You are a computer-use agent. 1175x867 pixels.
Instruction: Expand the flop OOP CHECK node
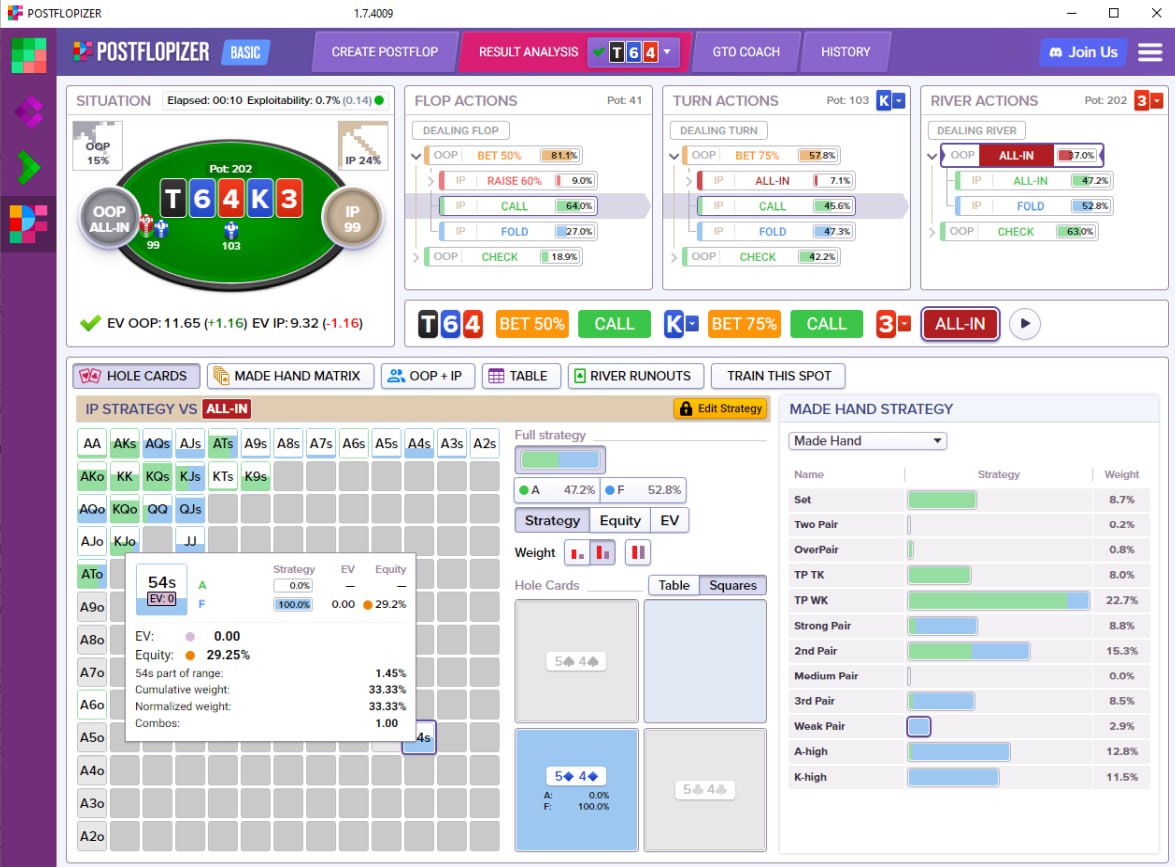coord(417,257)
